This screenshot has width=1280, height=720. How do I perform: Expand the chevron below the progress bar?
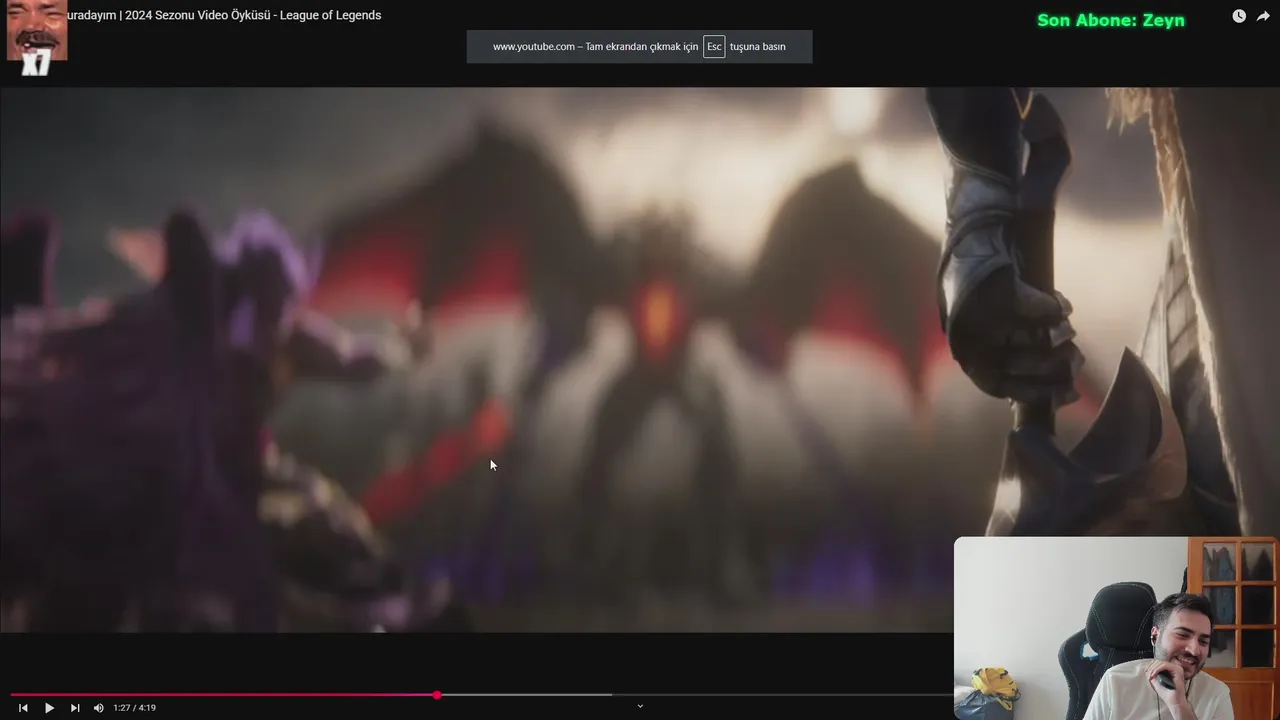point(640,706)
